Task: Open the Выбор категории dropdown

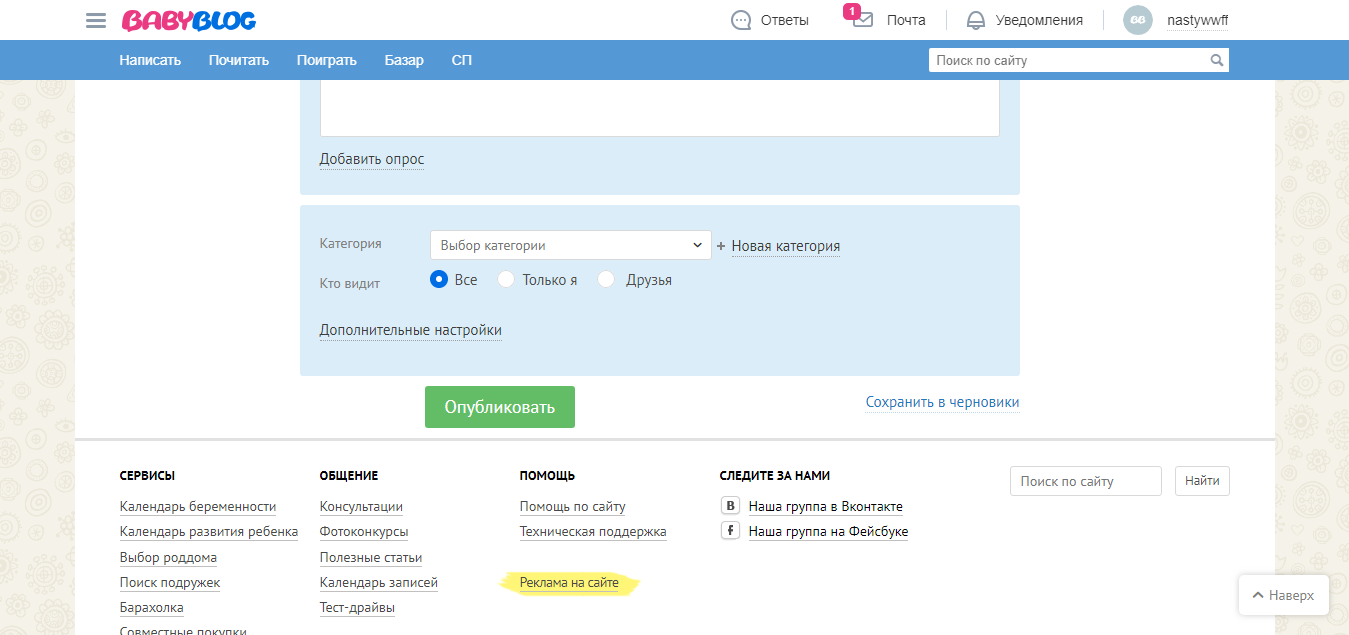Action: 570,244
